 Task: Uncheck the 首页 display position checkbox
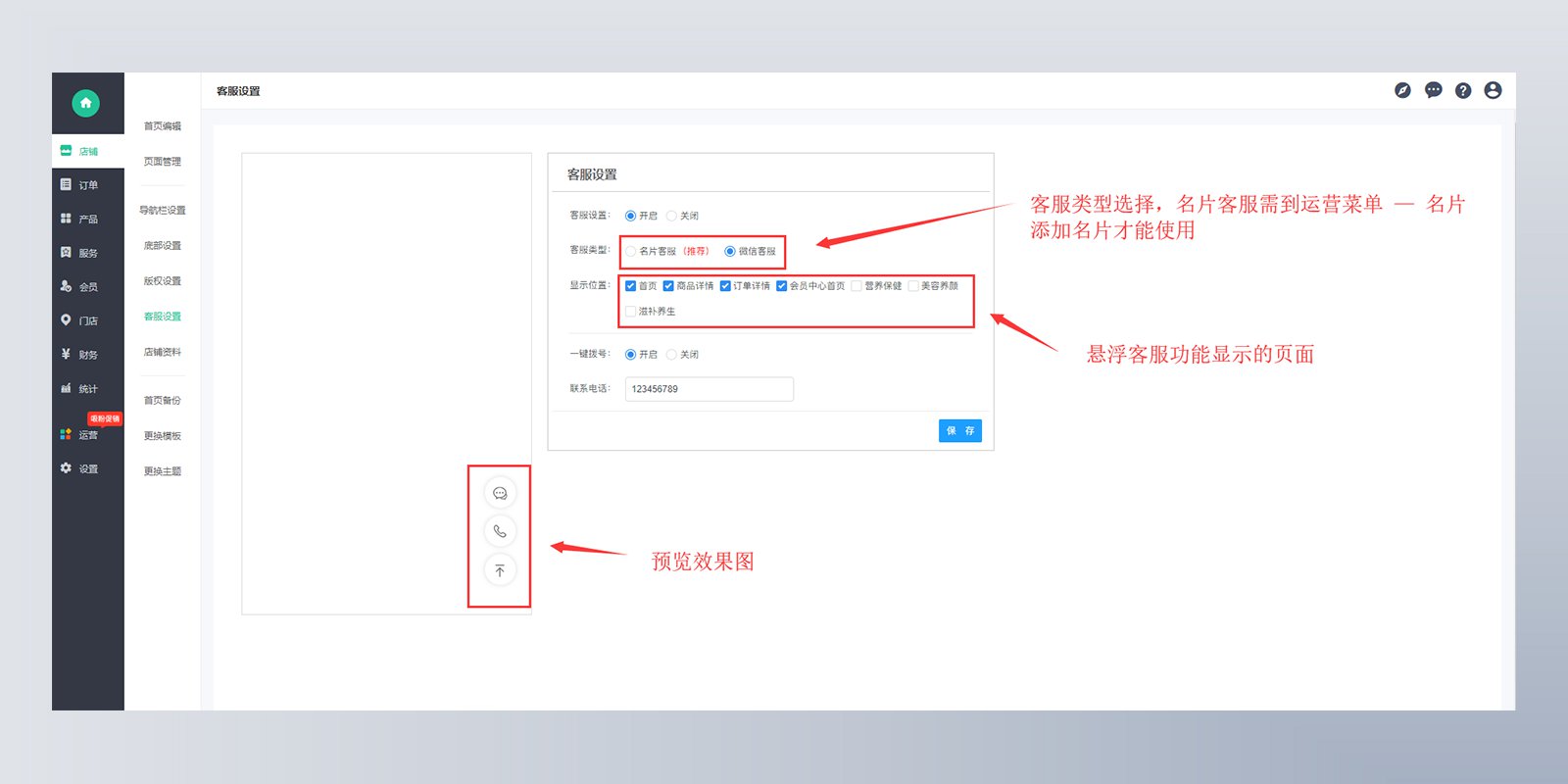630,286
